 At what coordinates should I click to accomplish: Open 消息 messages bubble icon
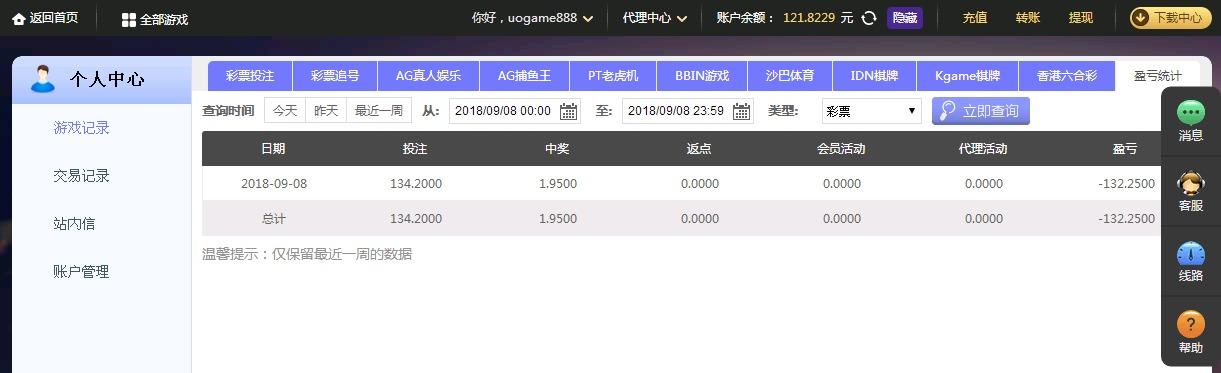click(1191, 112)
